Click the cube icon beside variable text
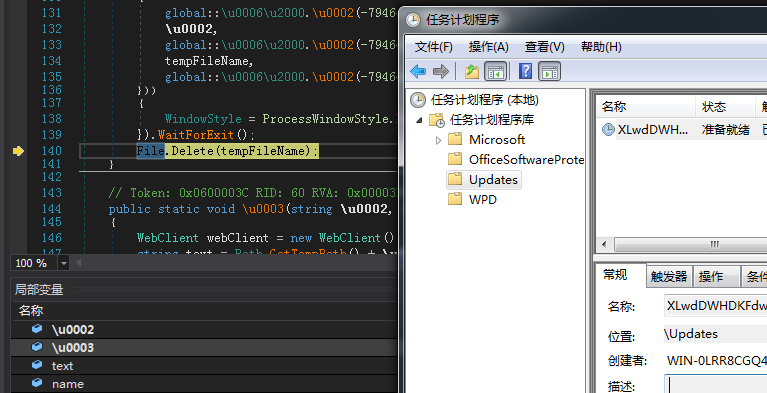The width and height of the screenshot is (767, 393). 37,365
